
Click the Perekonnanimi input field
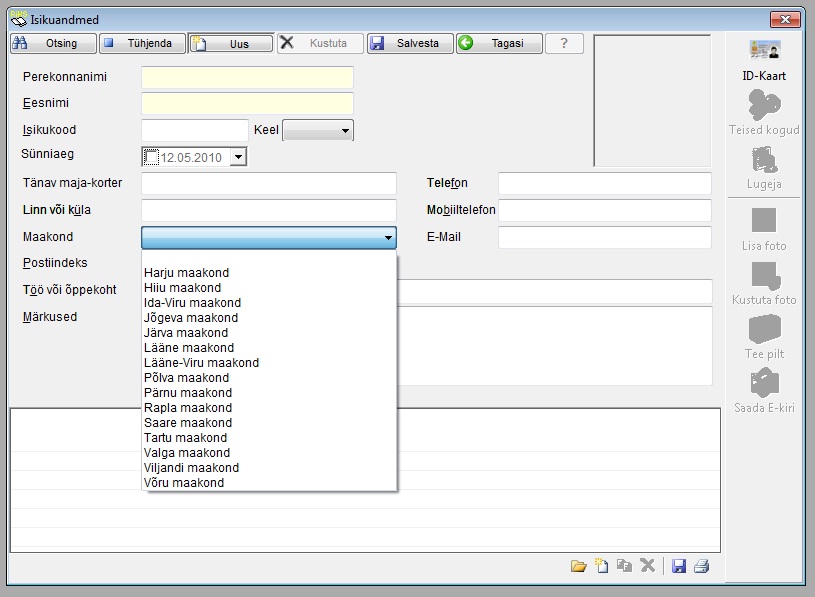[x=247, y=78]
